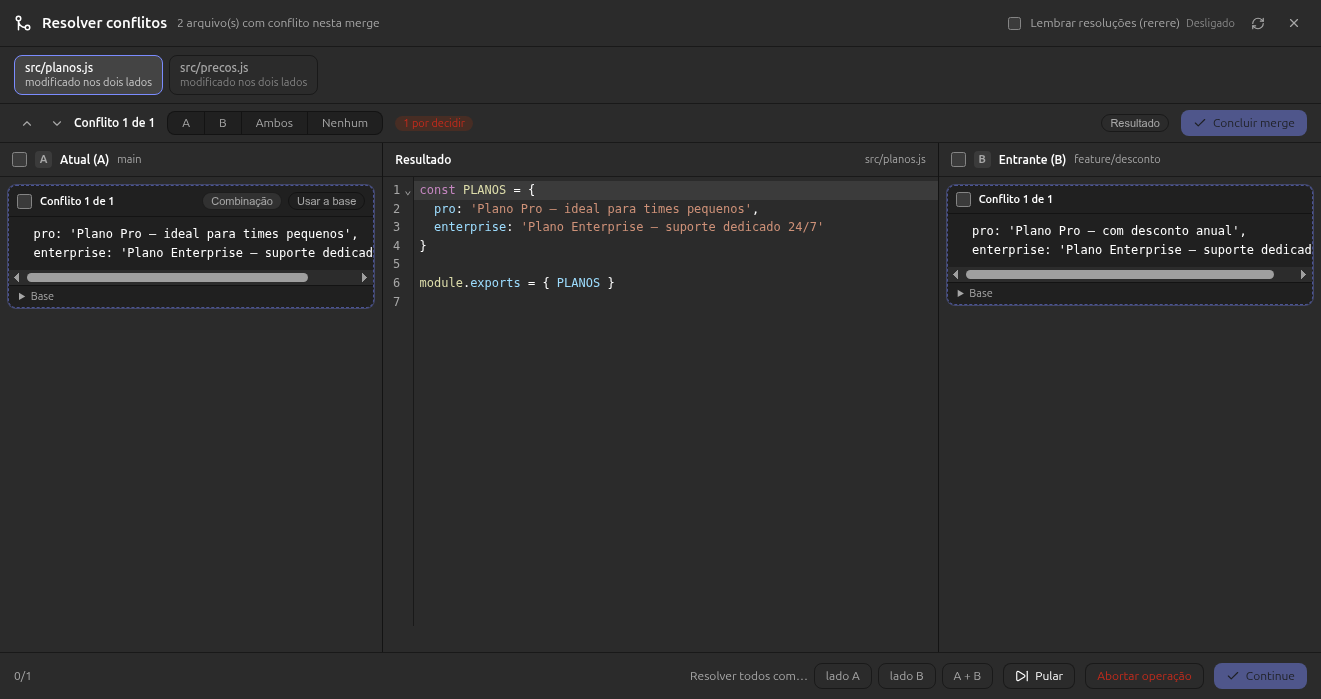Collapse code fold at line 1
Screen dimensions: 1321x699
407,191
